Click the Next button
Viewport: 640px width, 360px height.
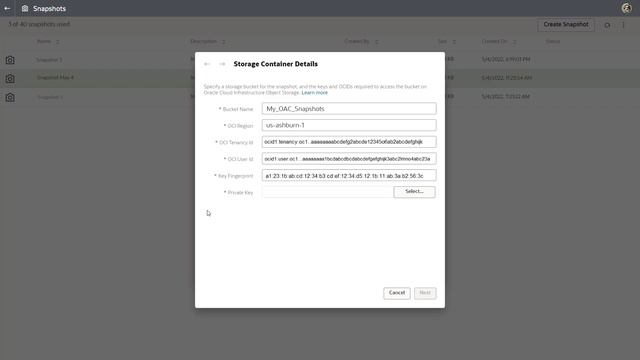[425, 293]
